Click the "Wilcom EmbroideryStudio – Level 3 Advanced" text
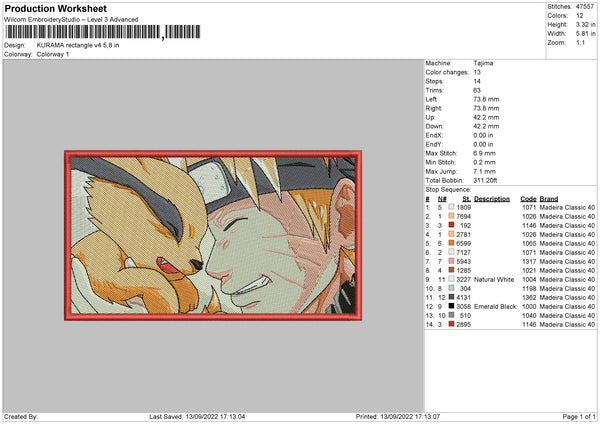This screenshot has height=424, width=600. 71,20
